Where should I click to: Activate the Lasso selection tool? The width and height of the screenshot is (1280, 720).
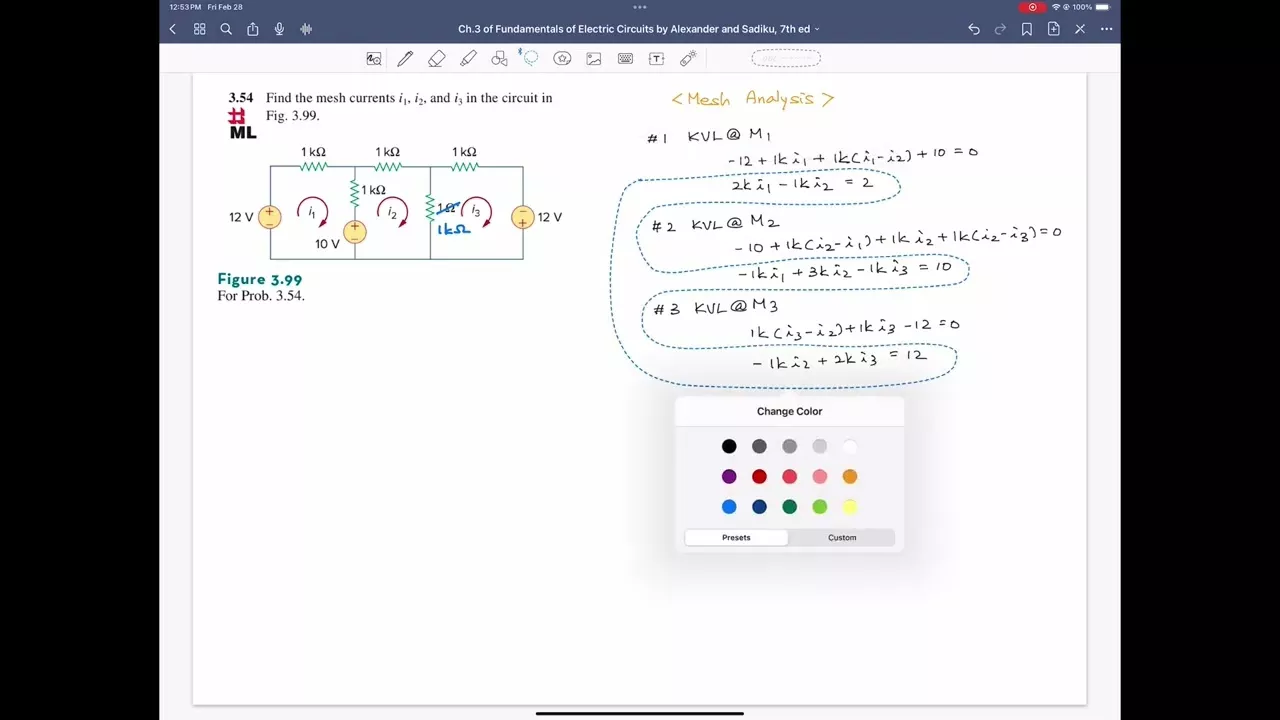(530, 59)
